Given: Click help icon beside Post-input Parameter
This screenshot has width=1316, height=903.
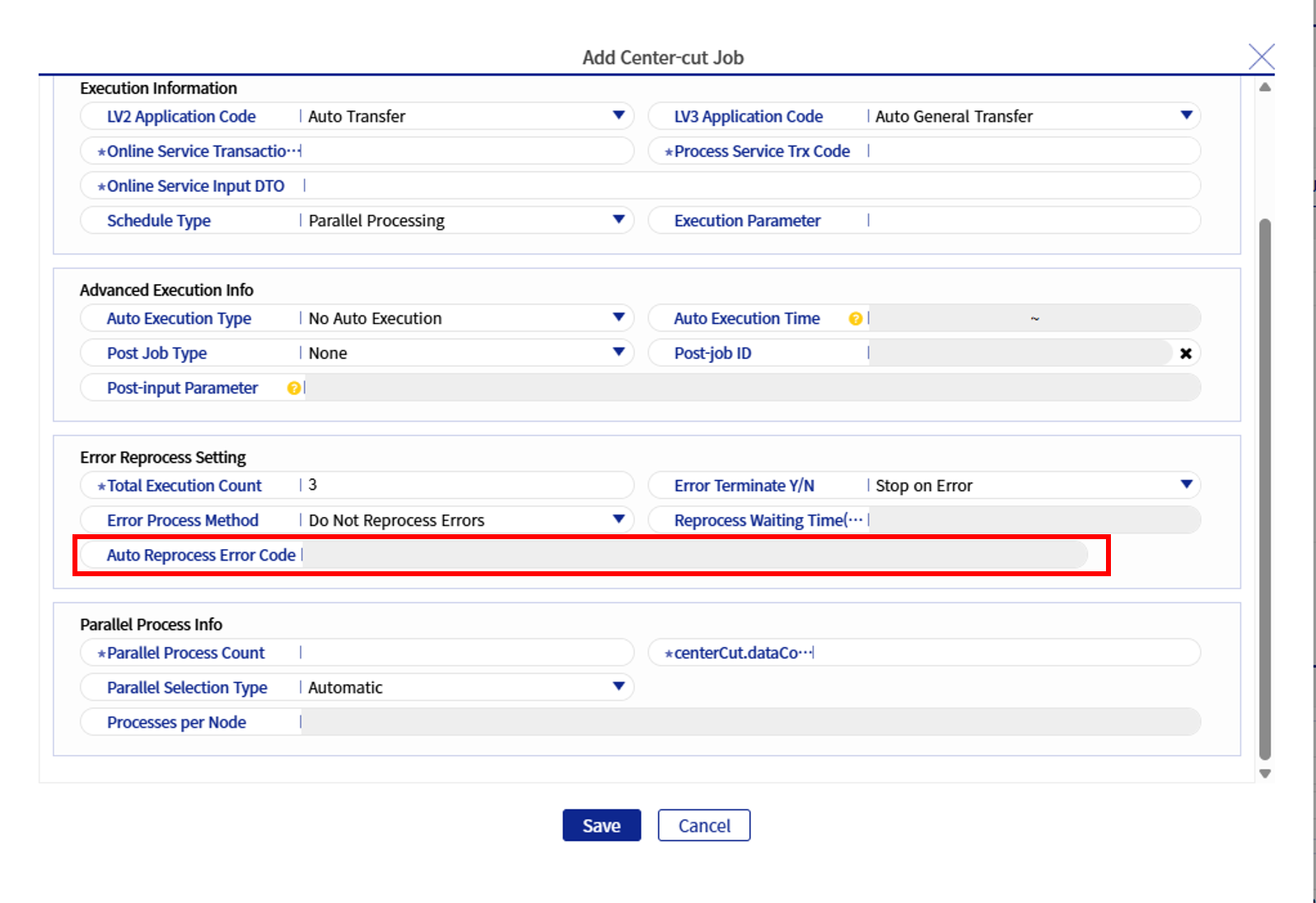Looking at the screenshot, I should click(293, 388).
